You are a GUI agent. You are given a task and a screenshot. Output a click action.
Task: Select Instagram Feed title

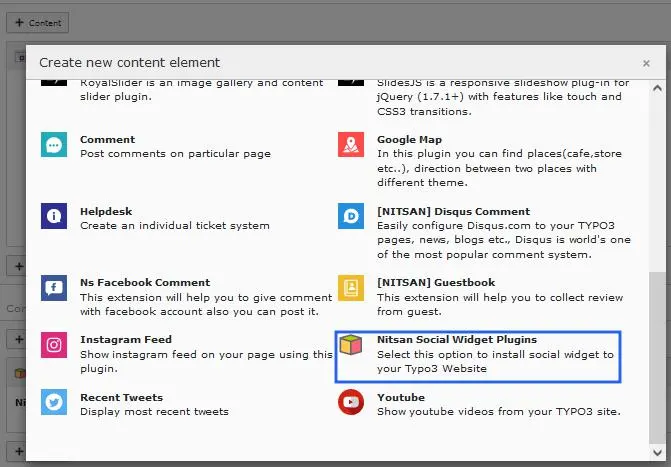(126, 339)
